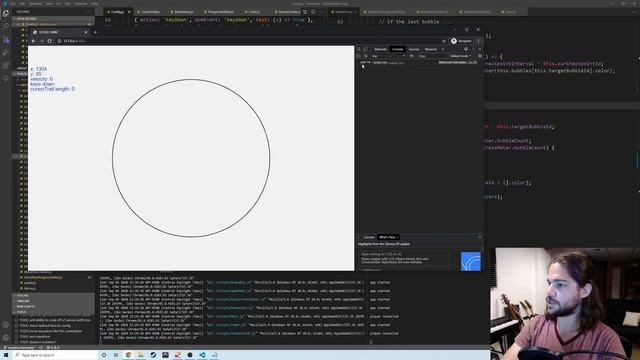Click the Incognito profile button in Chrome

coord(461,41)
